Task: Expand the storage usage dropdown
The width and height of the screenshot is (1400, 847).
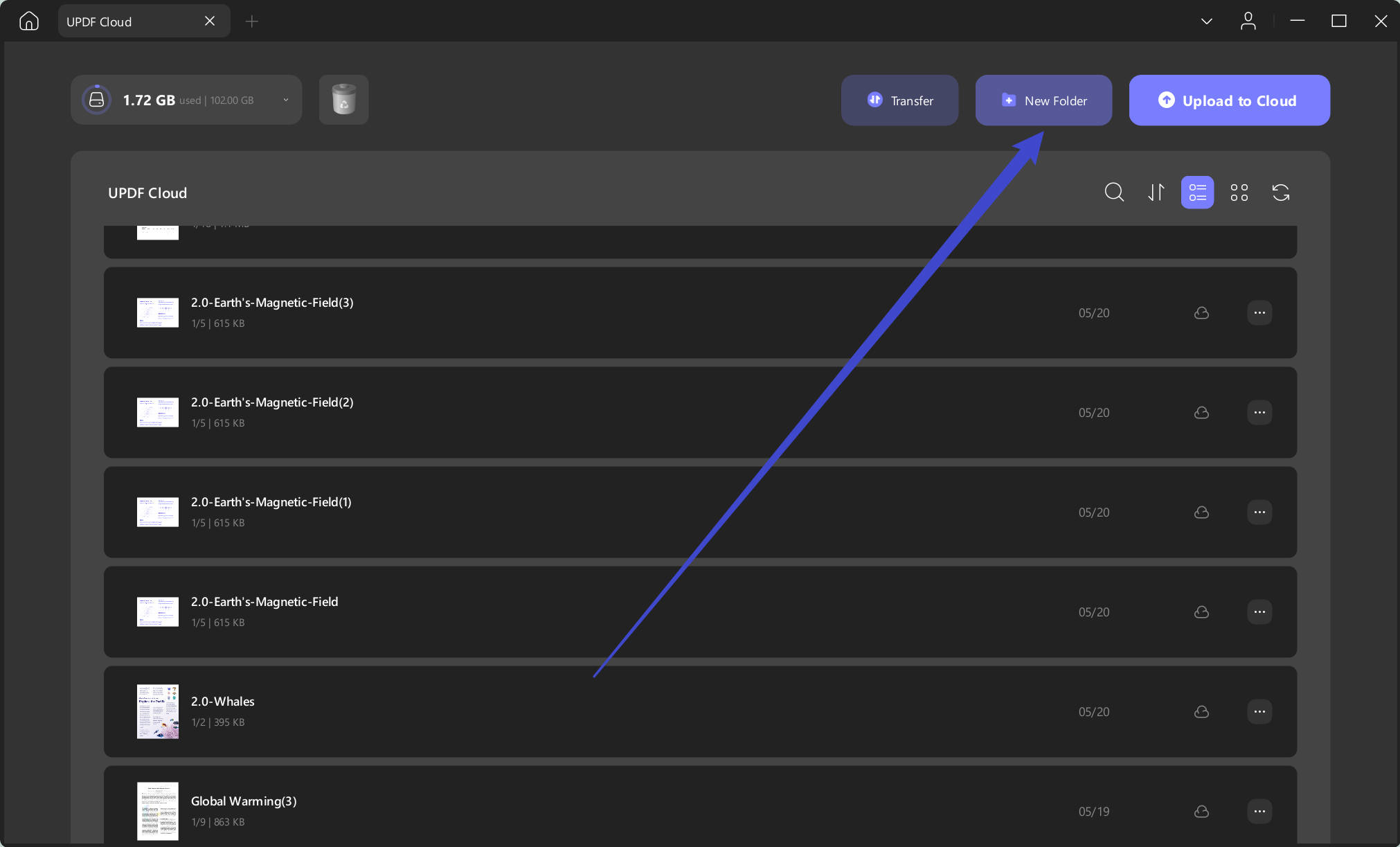Action: coord(286,100)
